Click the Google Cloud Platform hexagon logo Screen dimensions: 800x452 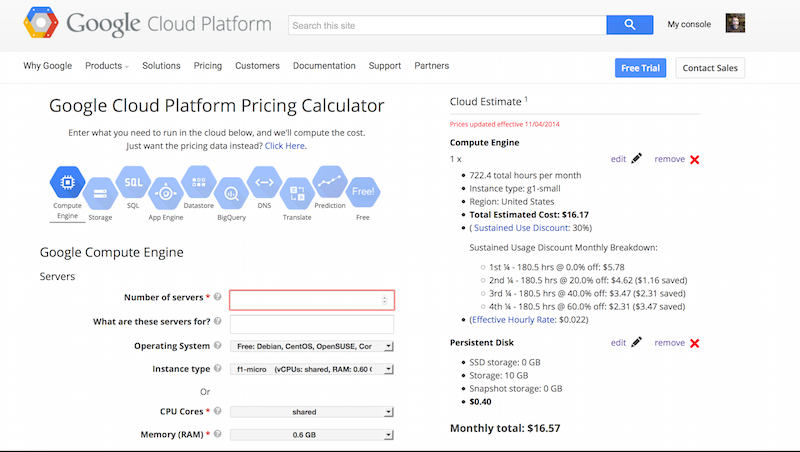41,22
